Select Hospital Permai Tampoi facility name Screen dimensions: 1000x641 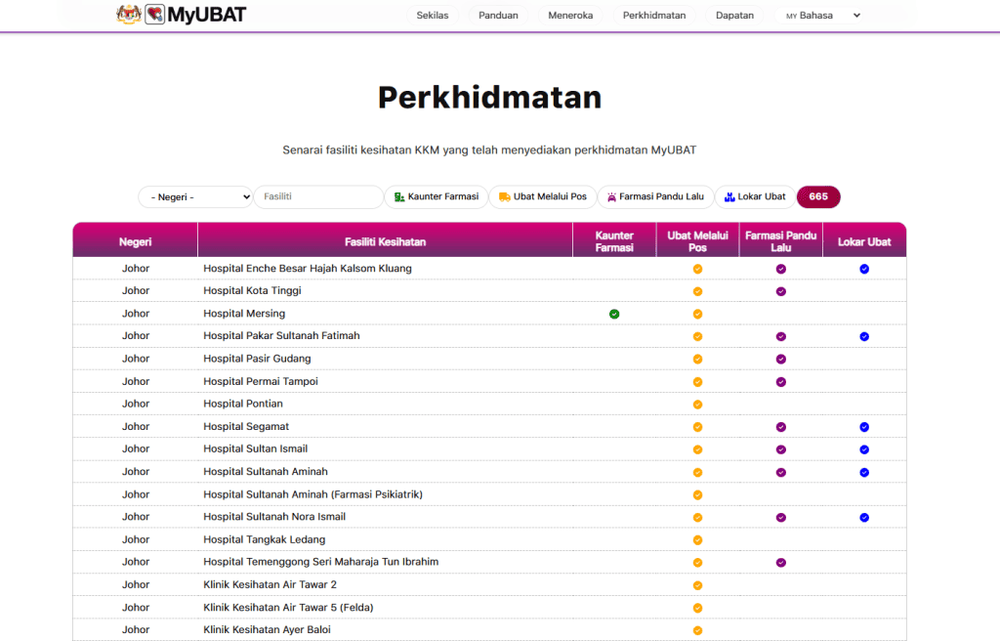(x=260, y=381)
